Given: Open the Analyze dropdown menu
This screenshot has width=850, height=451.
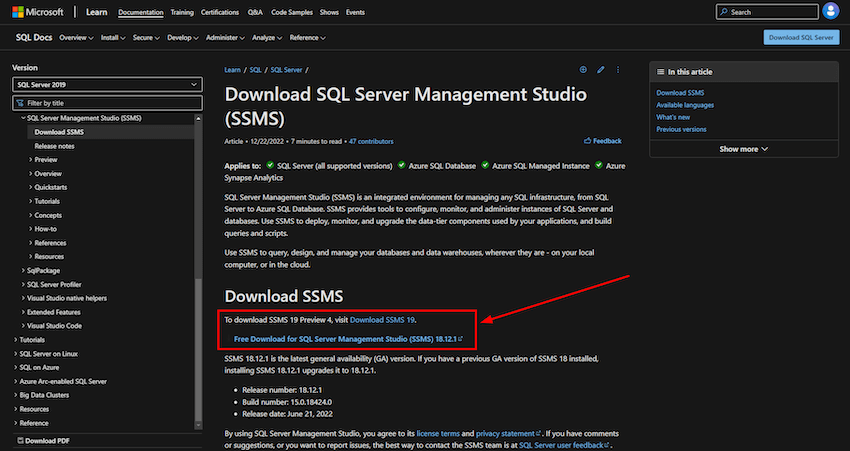Looking at the screenshot, I should pyautogui.click(x=267, y=38).
